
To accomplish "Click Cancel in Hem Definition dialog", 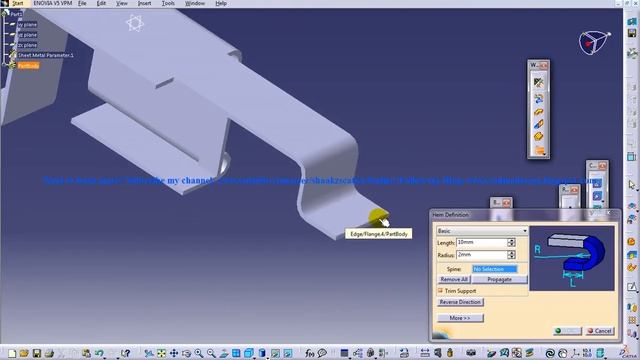I will (600, 331).
